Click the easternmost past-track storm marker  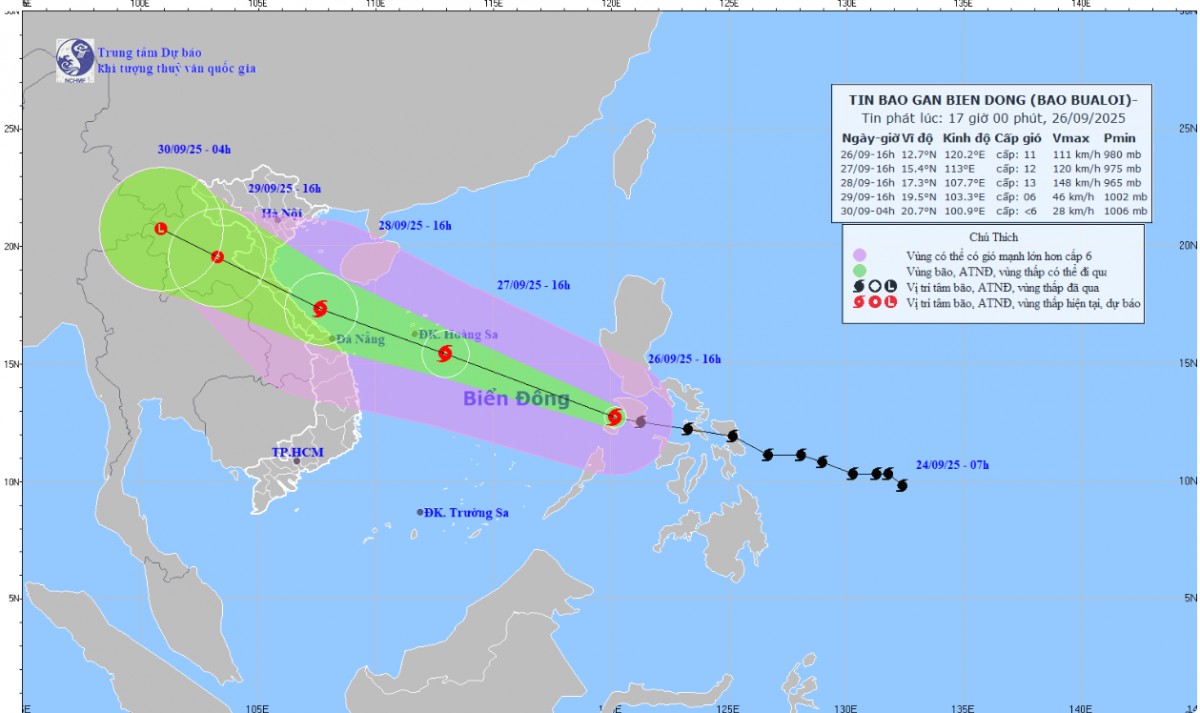(x=902, y=485)
